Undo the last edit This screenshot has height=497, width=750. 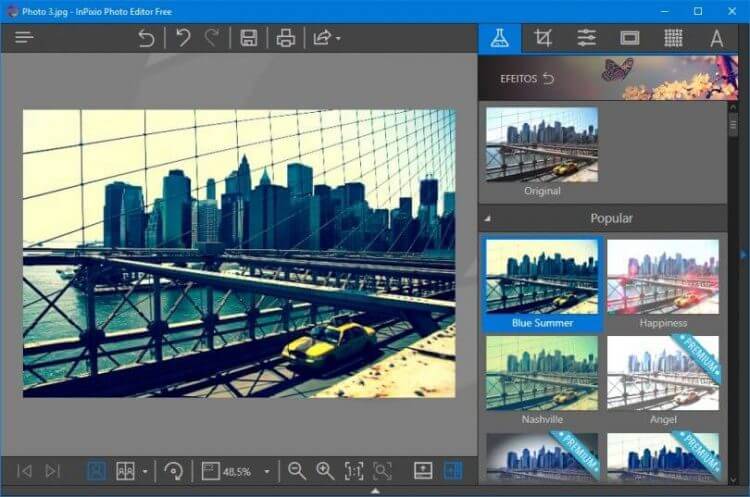point(183,38)
